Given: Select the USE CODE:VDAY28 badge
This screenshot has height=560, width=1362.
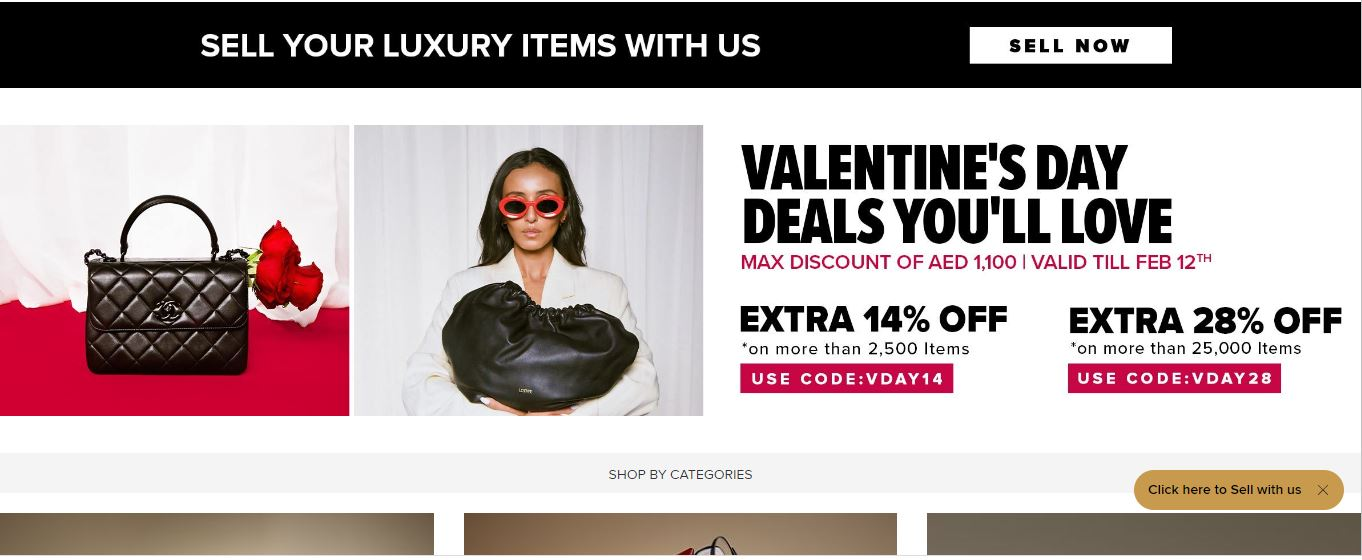Looking at the screenshot, I should (x=1174, y=378).
